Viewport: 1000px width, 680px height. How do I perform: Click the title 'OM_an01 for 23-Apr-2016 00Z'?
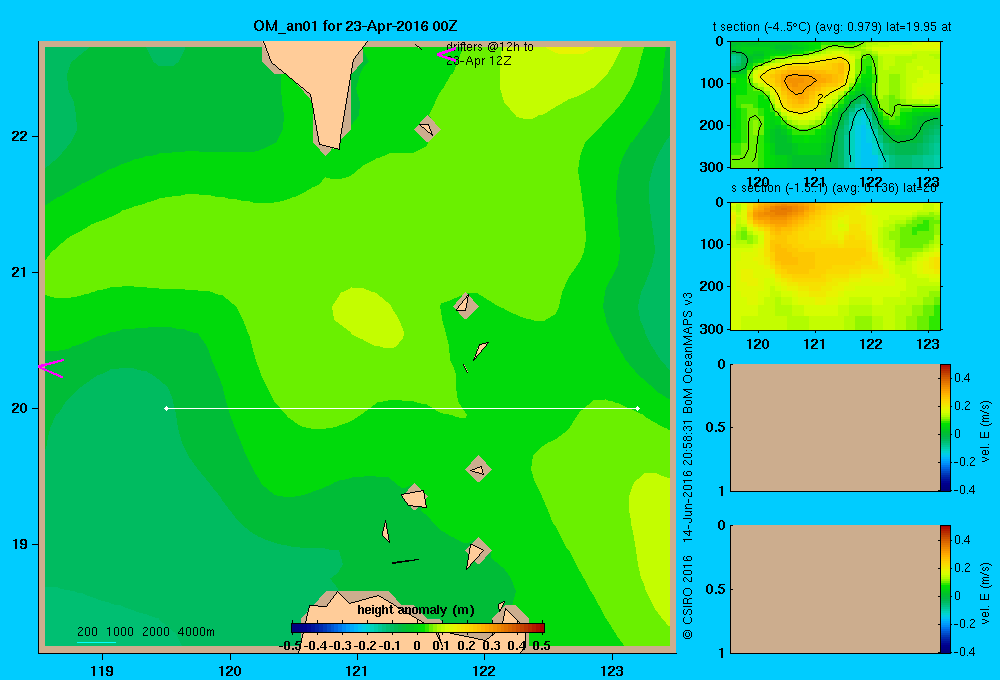[x=355, y=26]
